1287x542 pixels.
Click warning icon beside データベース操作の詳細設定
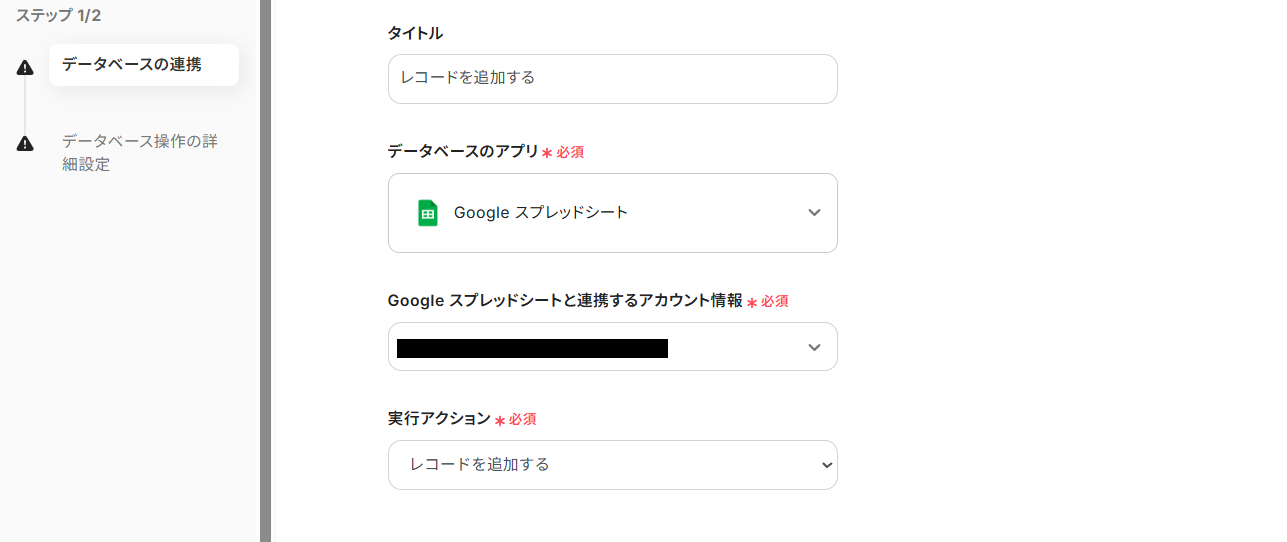point(26,144)
